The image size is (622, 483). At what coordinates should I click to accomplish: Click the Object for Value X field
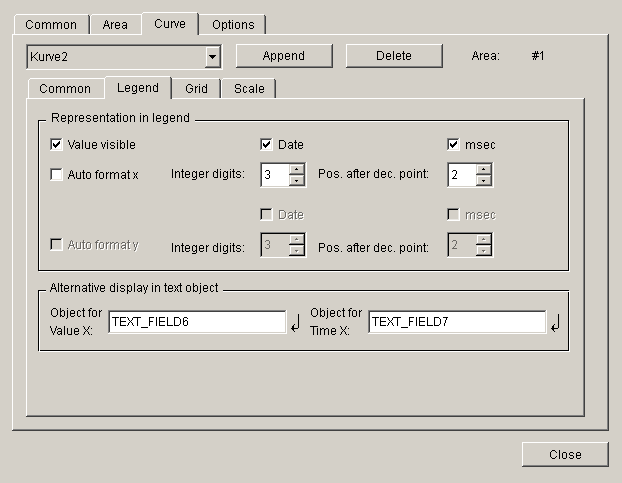[x=197, y=322]
